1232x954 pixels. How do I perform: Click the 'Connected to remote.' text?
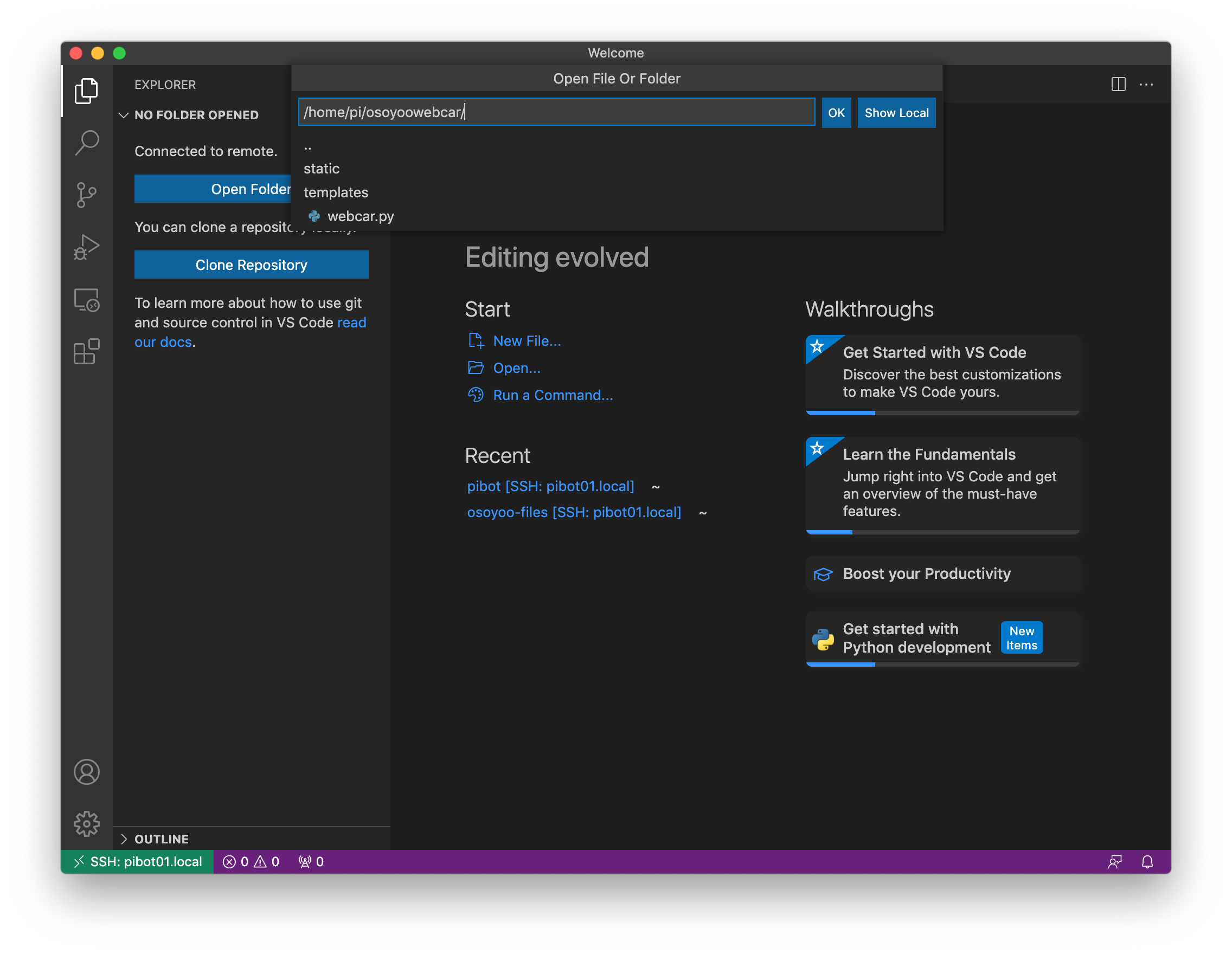pos(206,151)
